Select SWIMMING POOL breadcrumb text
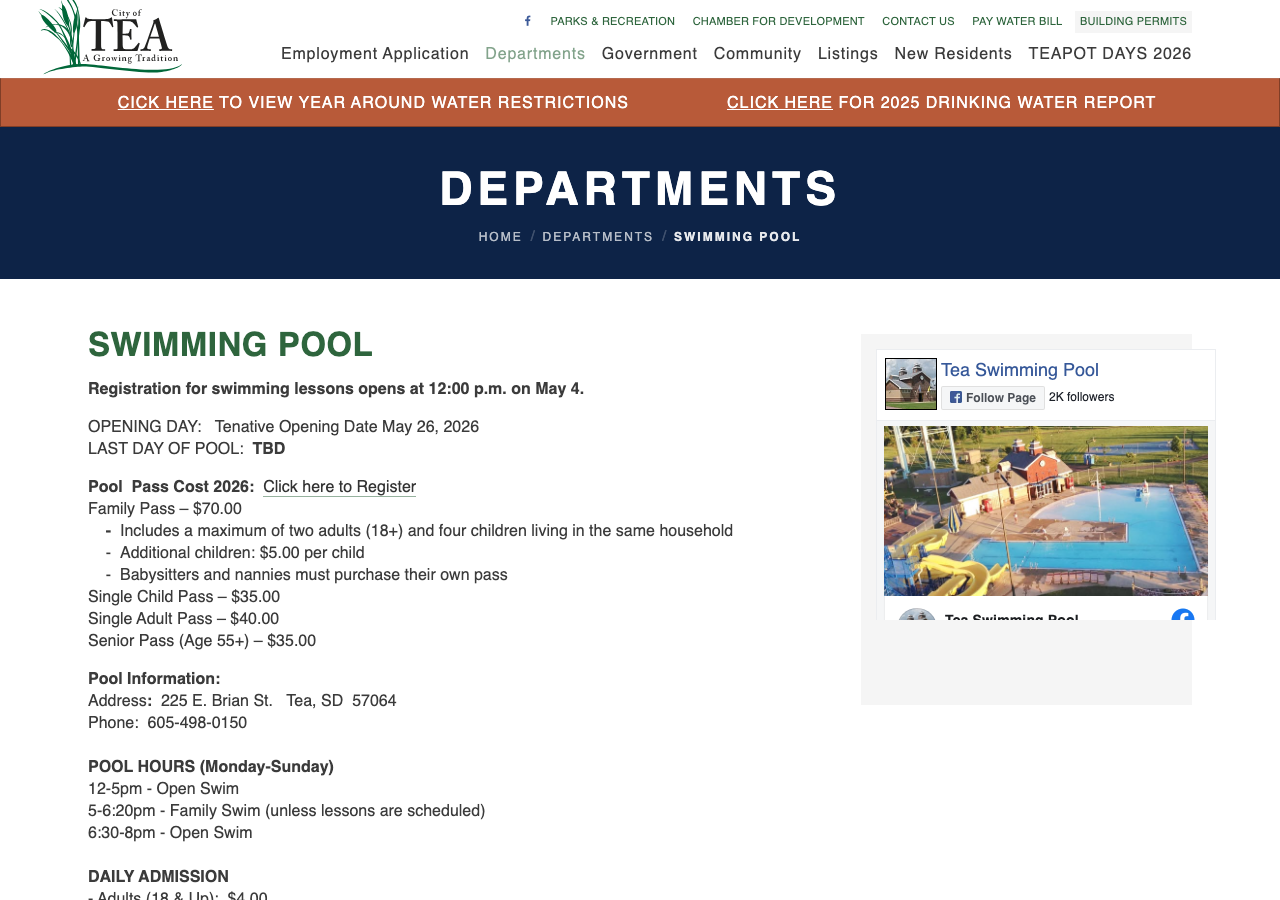1280x900 pixels. [x=737, y=237]
